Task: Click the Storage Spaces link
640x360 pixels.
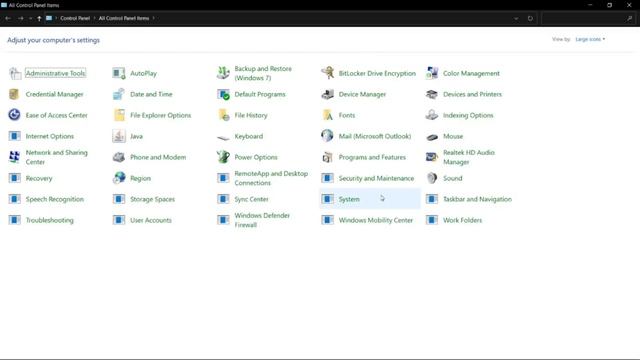Action: click(152, 199)
